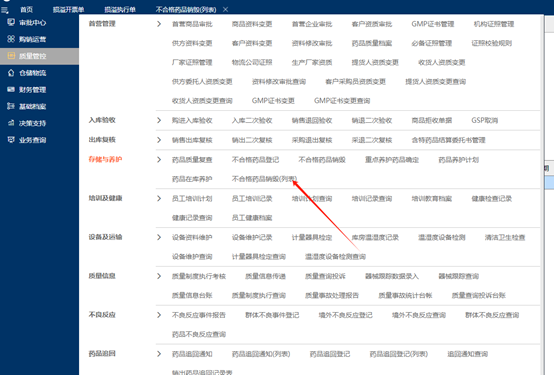Open 药品养护计划
The image size is (554, 375).
click(459, 160)
